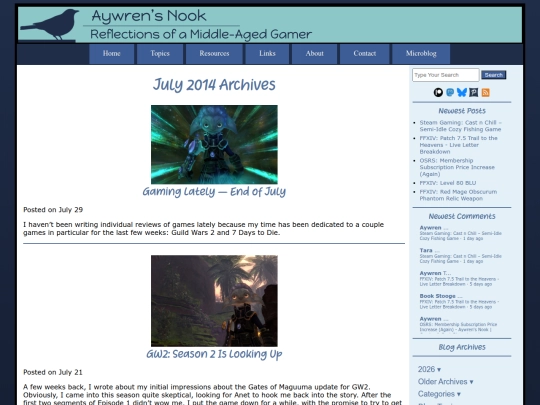Click the Blog Archives sidebar heading

point(462,347)
